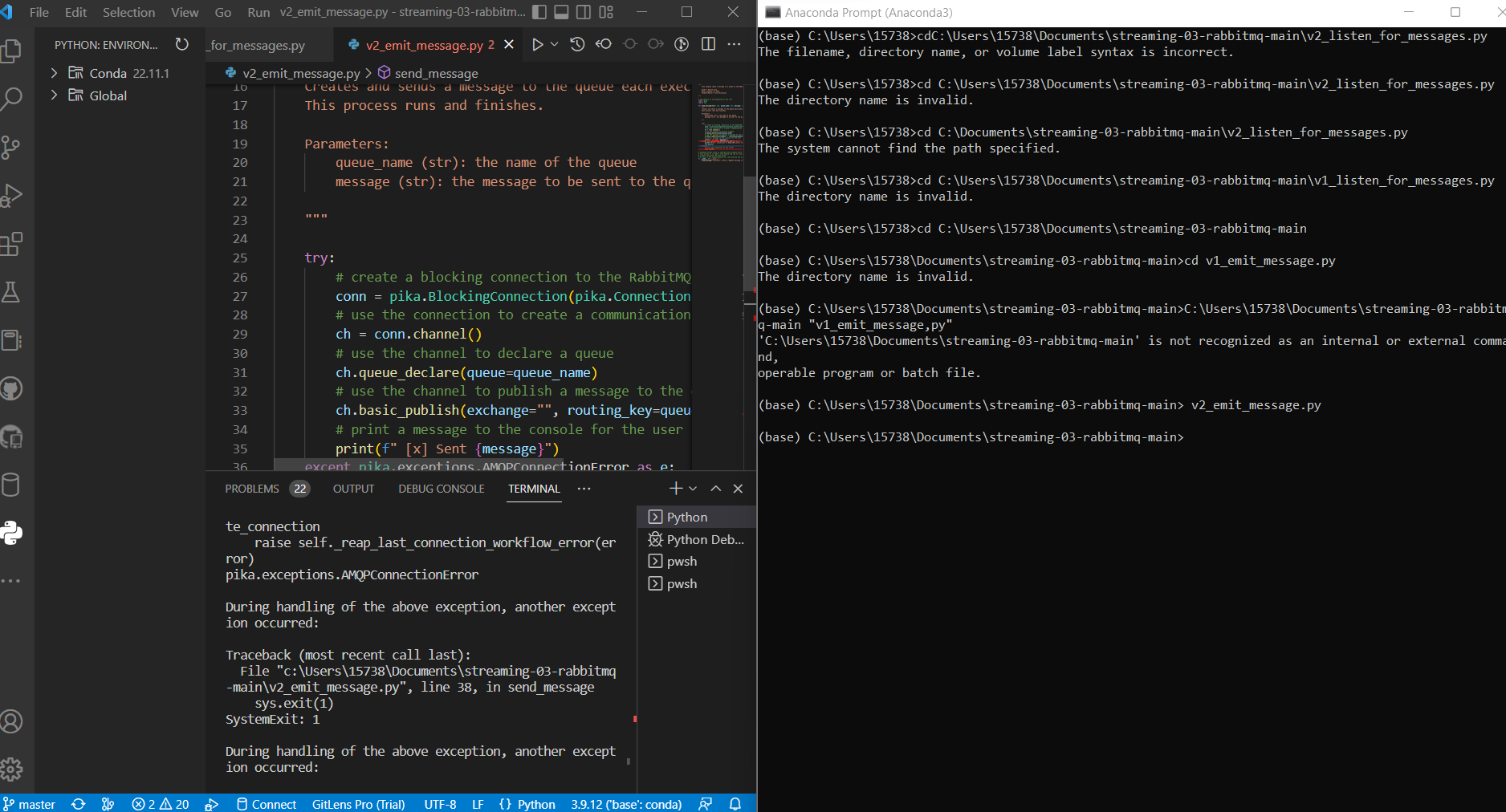This screenshot has width=1506, height=812.
Task: Expand the Conda 22.11.1 tree node
Action: click(x=54, y=73)
